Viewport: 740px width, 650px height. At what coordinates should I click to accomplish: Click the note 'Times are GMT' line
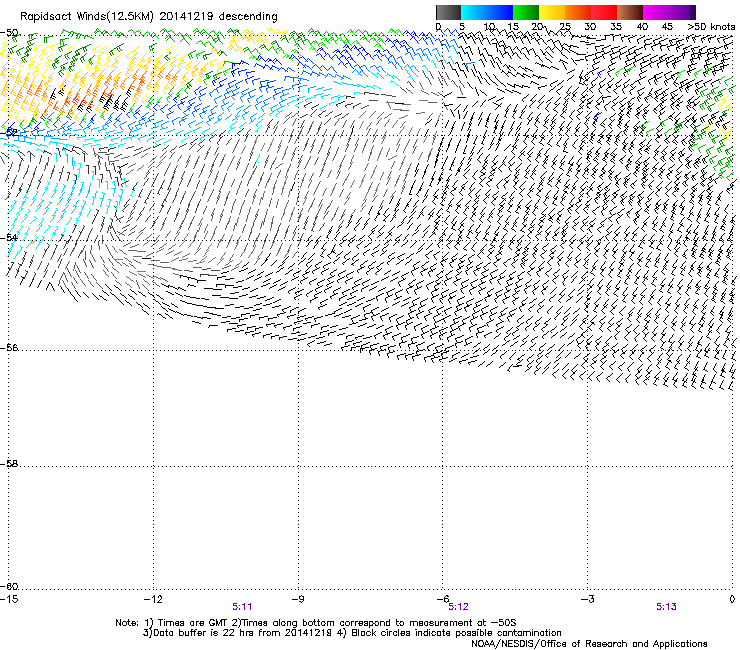click(316, 623)
